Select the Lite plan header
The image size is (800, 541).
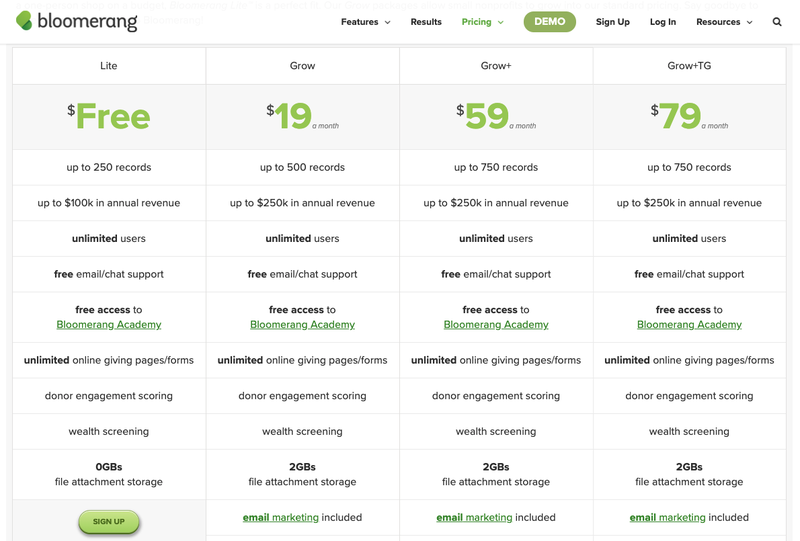point(109,66)
